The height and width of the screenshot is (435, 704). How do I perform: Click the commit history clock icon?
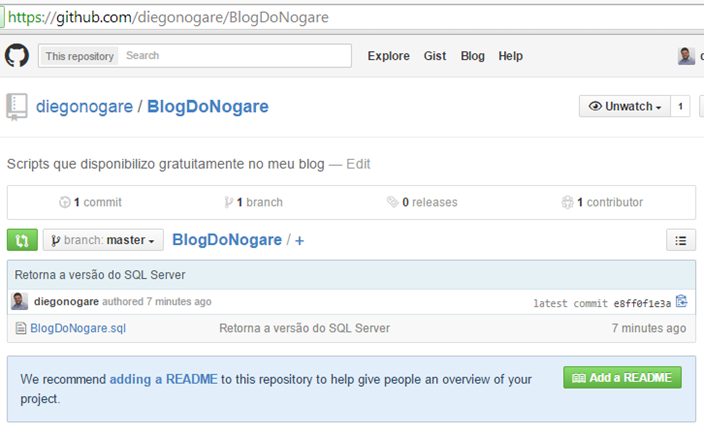pyautogui.click(x=65, y=202)
